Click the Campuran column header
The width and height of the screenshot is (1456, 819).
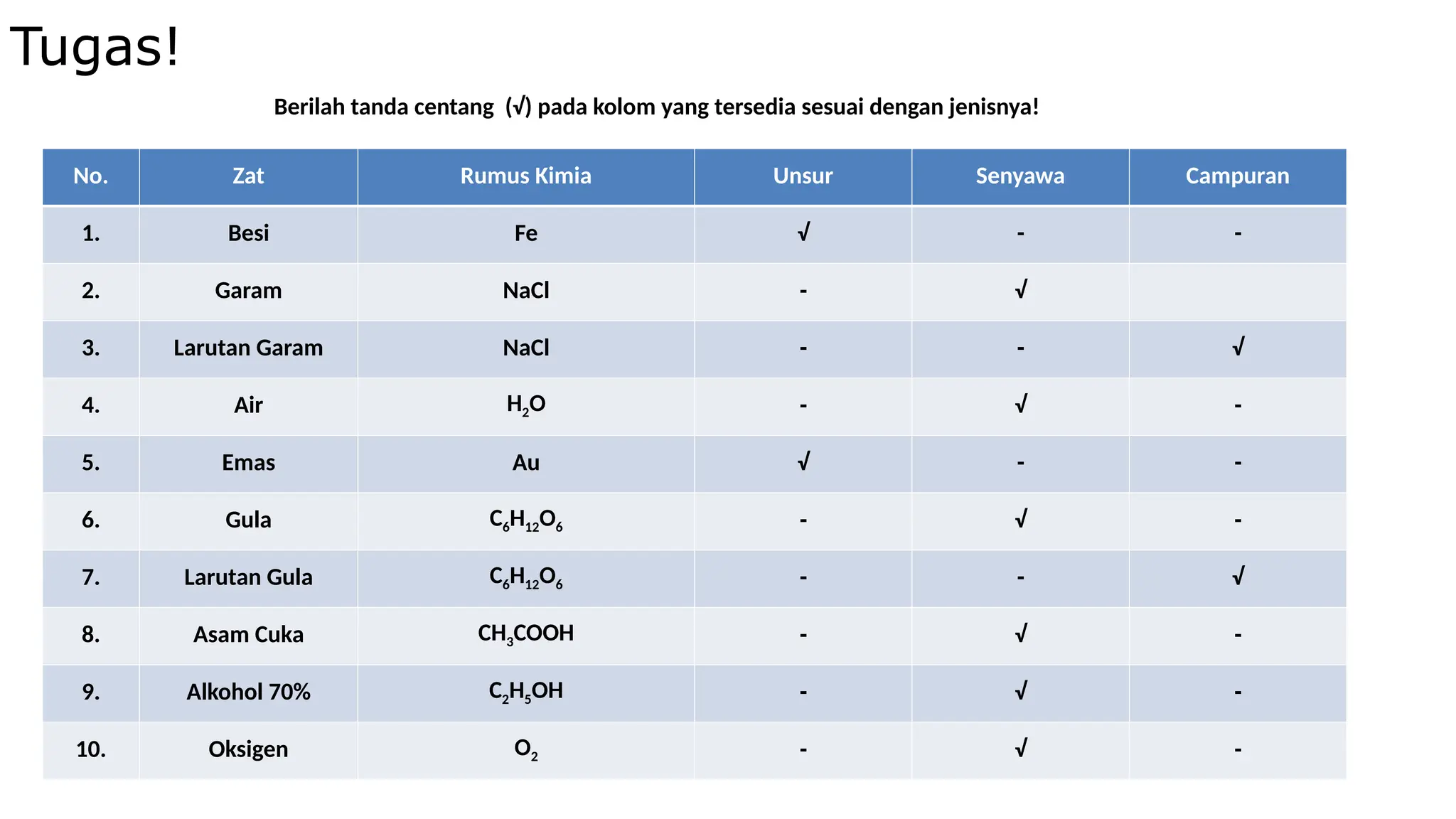pyautogui.click(x=1238, y=176)
